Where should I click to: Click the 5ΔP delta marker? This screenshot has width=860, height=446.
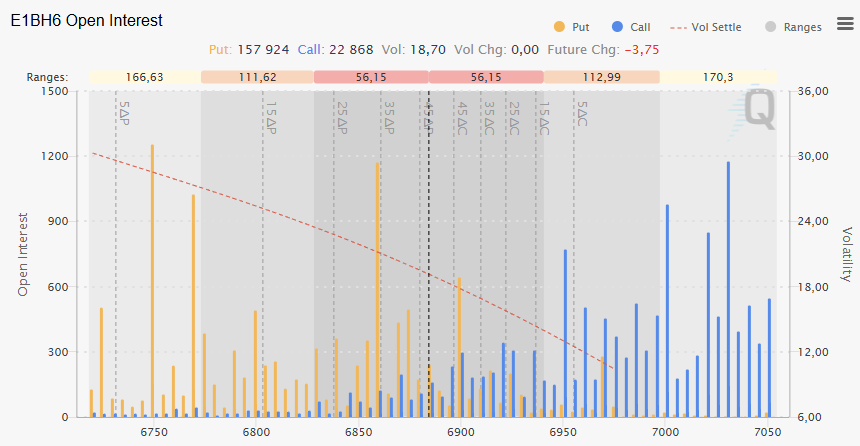tap(124, 112)
